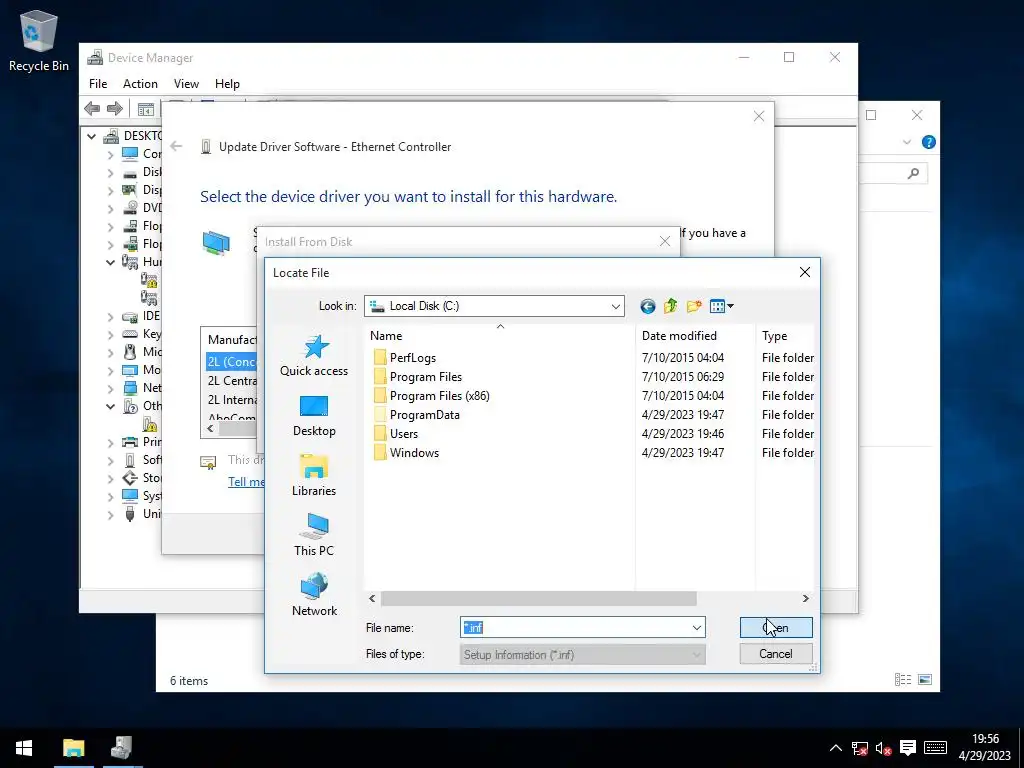
Task: Click Cancel in the Locate File dialog
Action: coord(776,654)
